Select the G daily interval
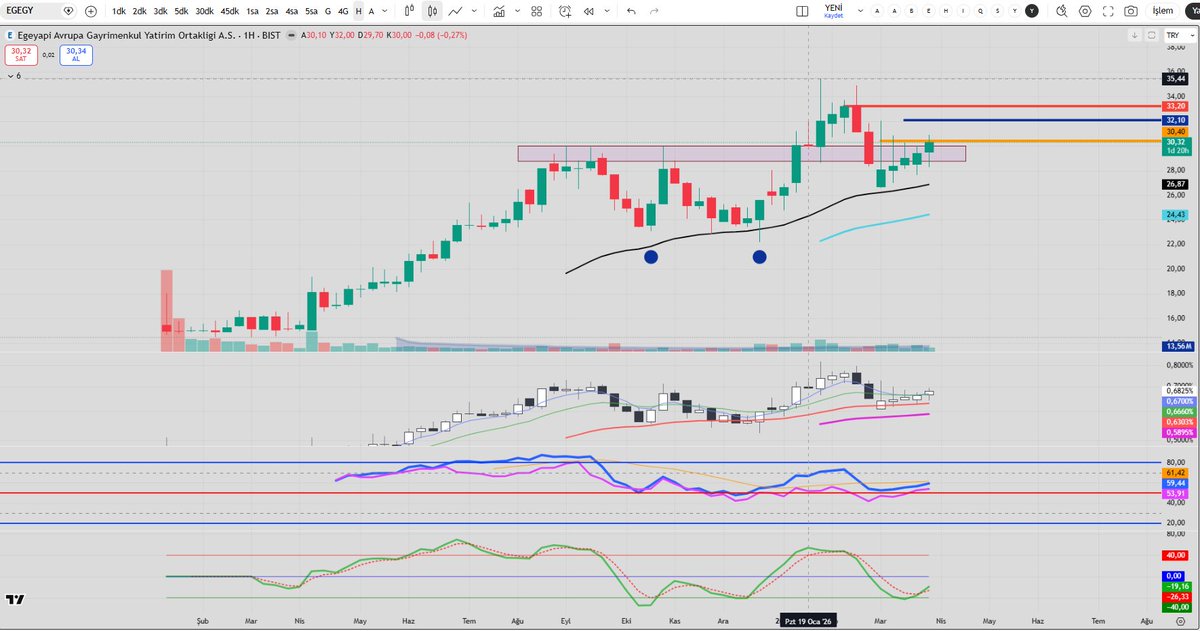1200x631 pixels. [x=328, y=11]
